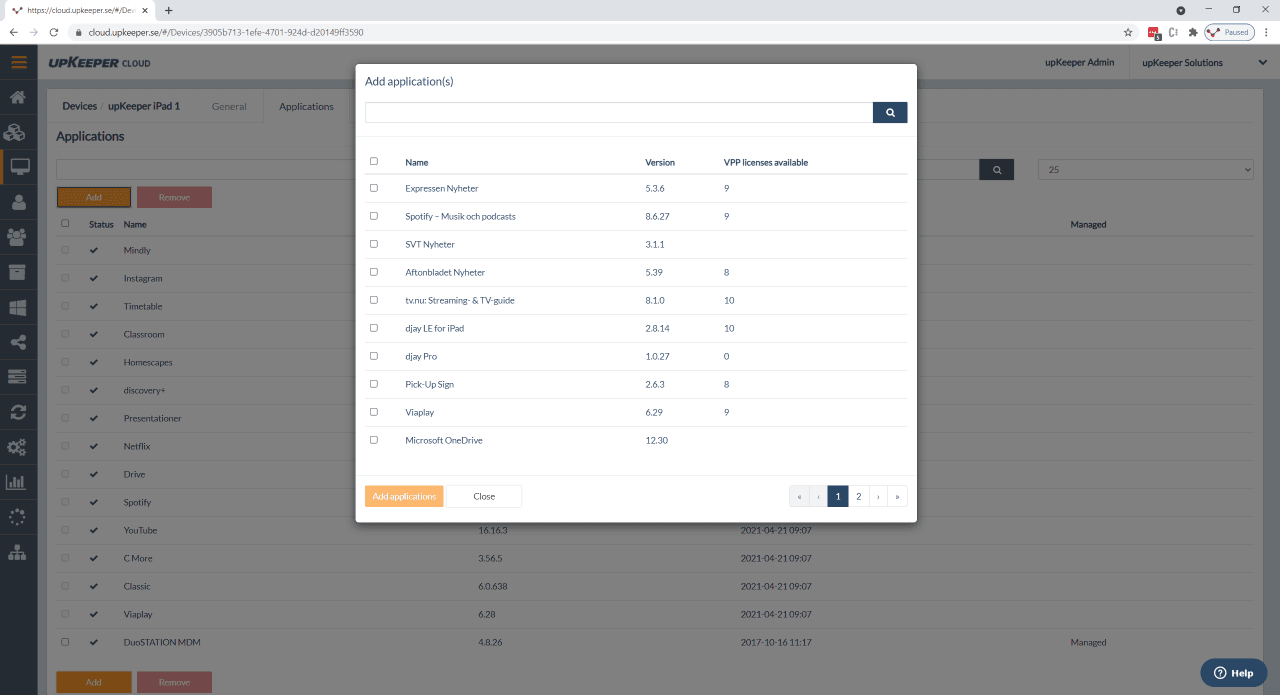Screen dimensions: 1280x695
Task: Go back in browser history
Action: [x=13, y=32]
